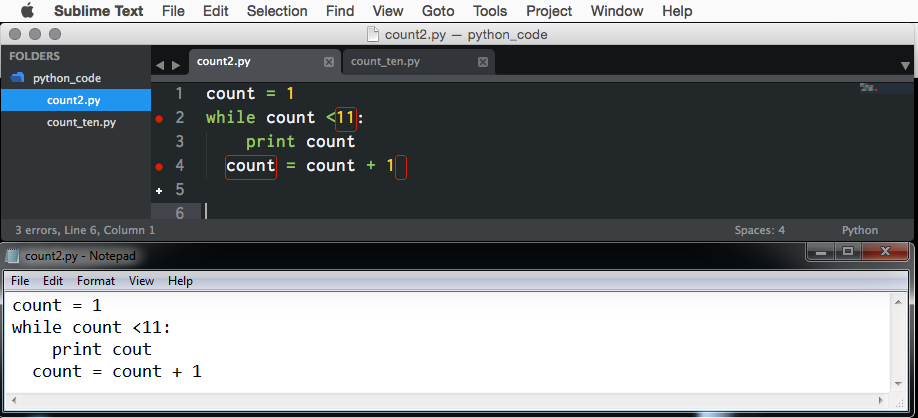Click <11: in the Notepad text
This screenshot has width=918, height=418.
coord(152,327)
